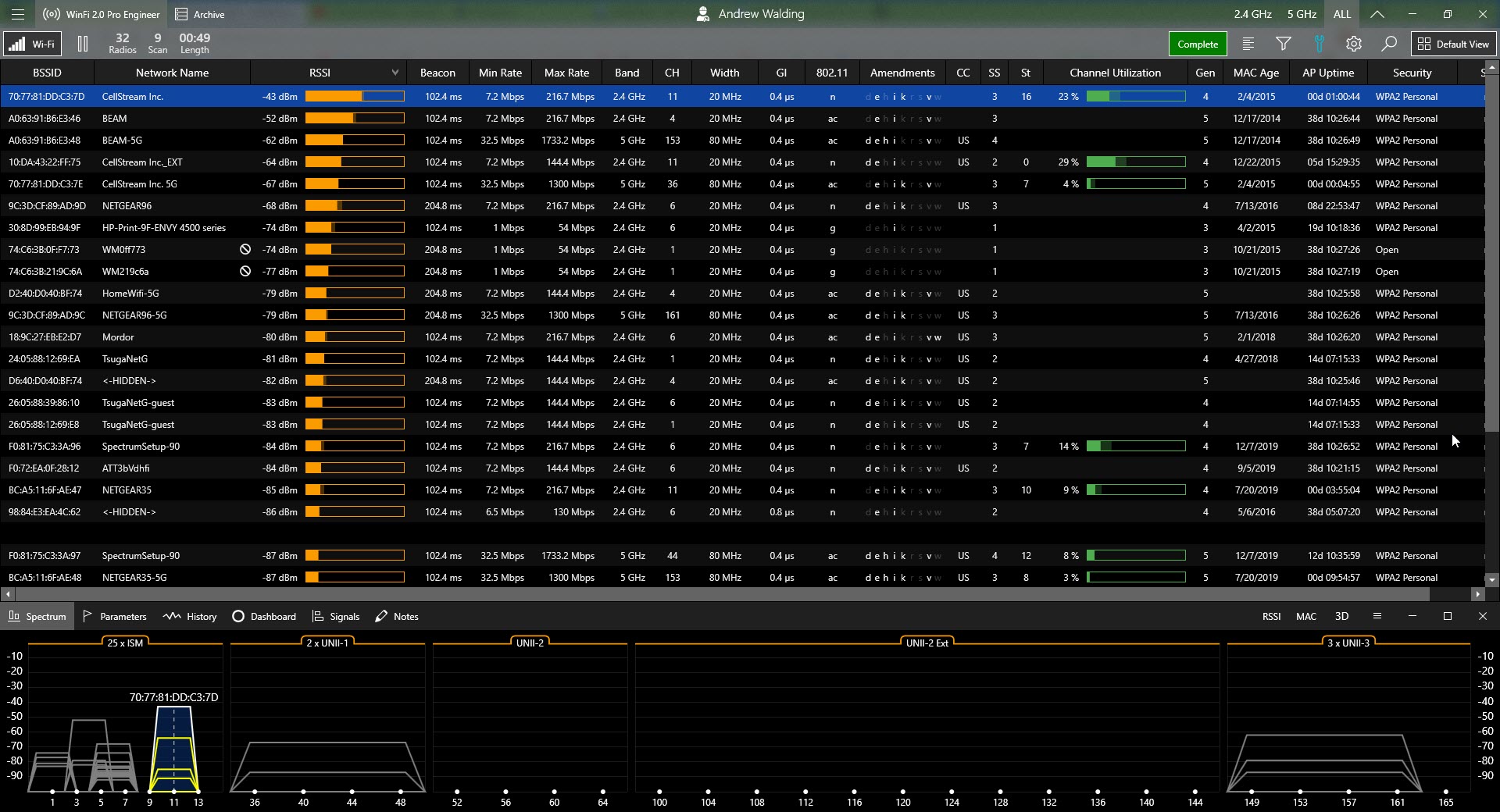
Task: Collapse the top panel with the chevron
Action: point(1377,14)
